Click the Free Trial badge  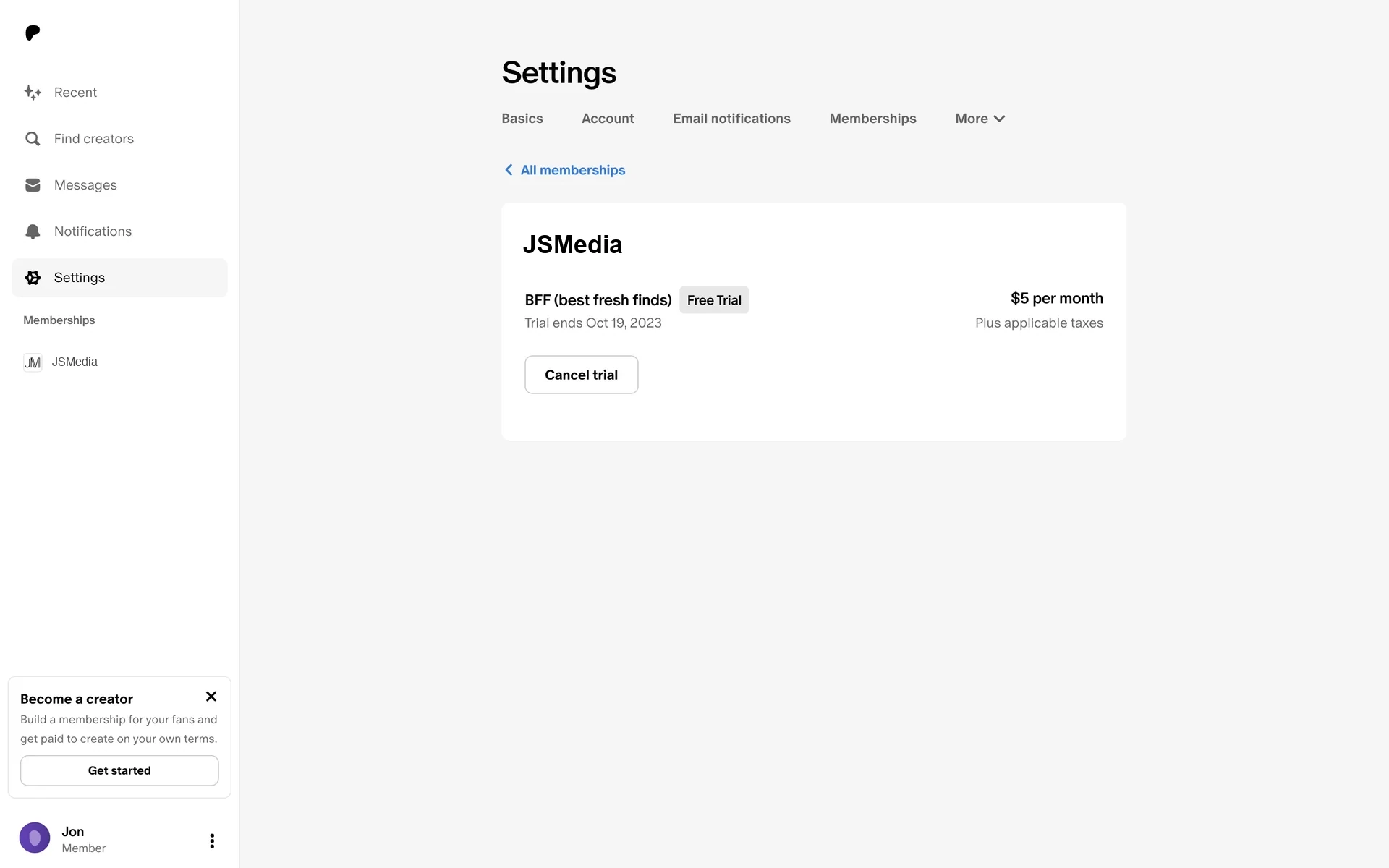point(714,300)
